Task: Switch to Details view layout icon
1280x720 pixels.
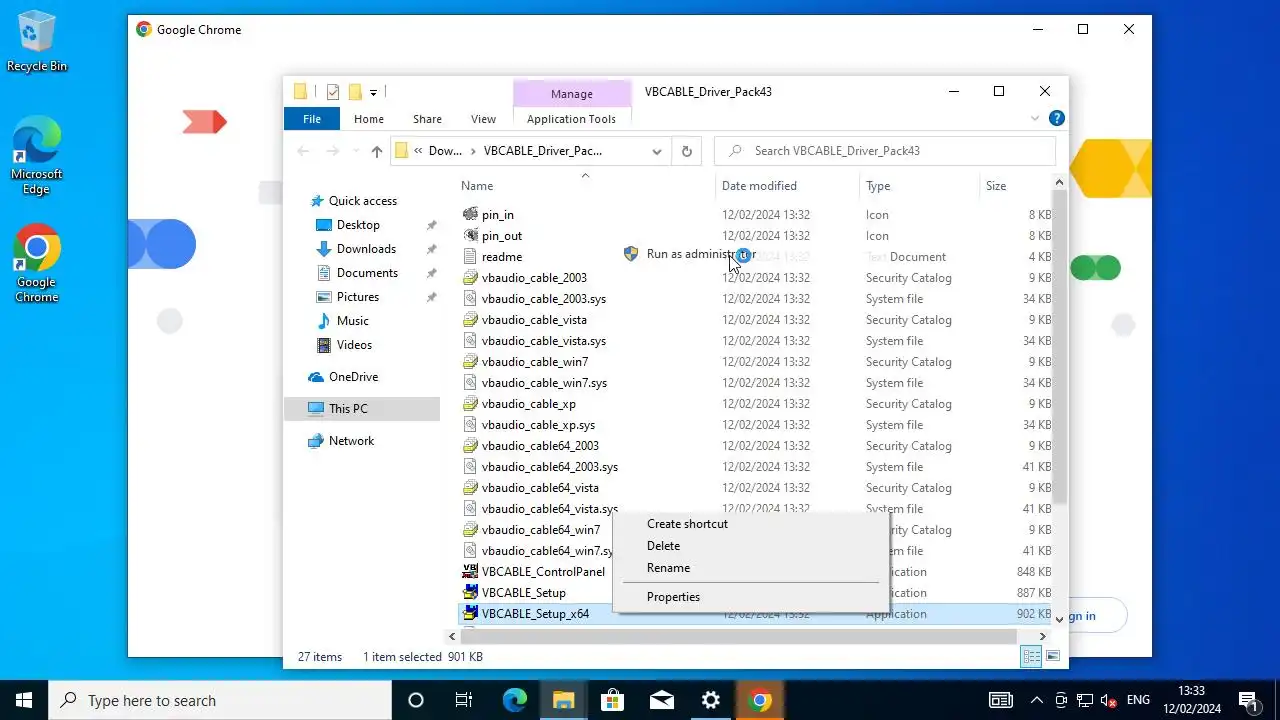Action: coord(1030,656)
